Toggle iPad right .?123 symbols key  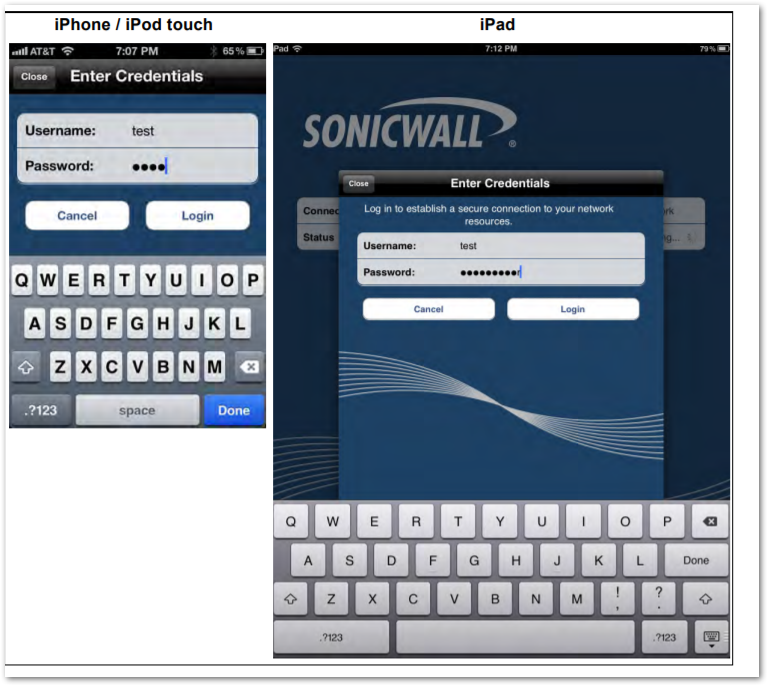(663, 637)
